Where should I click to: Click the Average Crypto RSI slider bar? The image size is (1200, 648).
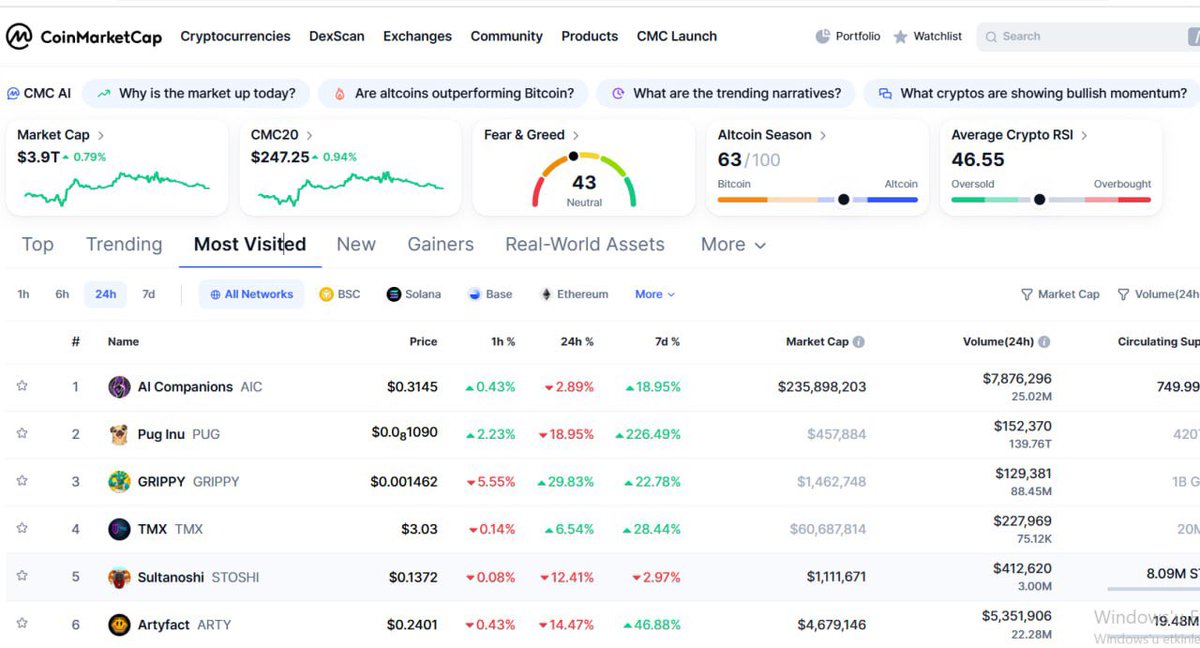(x=1051, y=199)
